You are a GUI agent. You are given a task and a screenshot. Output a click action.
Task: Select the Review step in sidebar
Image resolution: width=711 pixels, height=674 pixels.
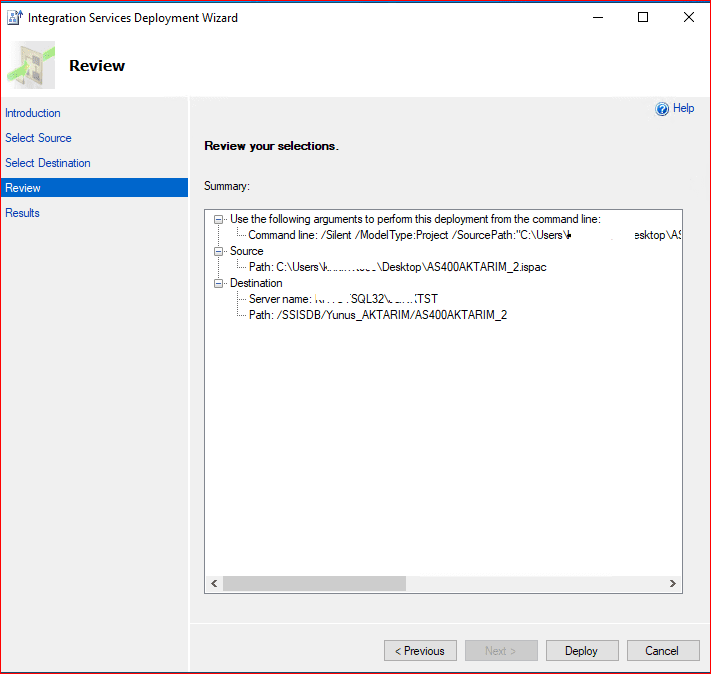(23, 188)
